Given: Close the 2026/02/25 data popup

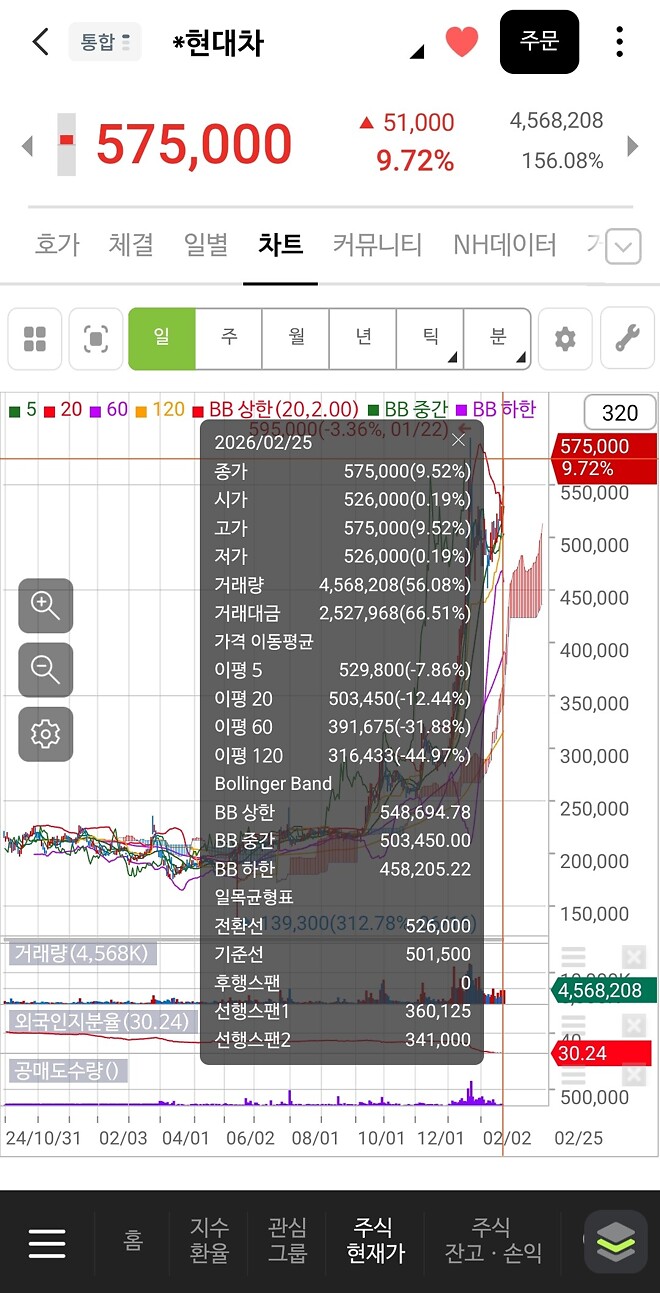Looking at the screenshot, I should pyautogui.click(x=459, y=440).
